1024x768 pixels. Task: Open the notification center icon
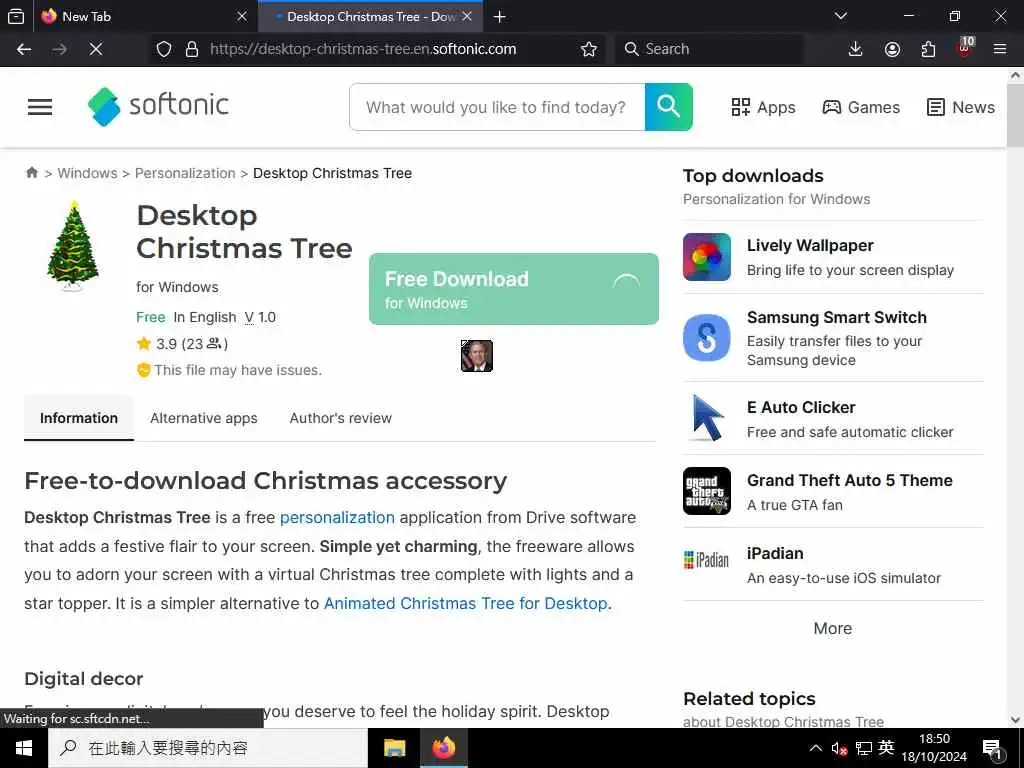992,748
